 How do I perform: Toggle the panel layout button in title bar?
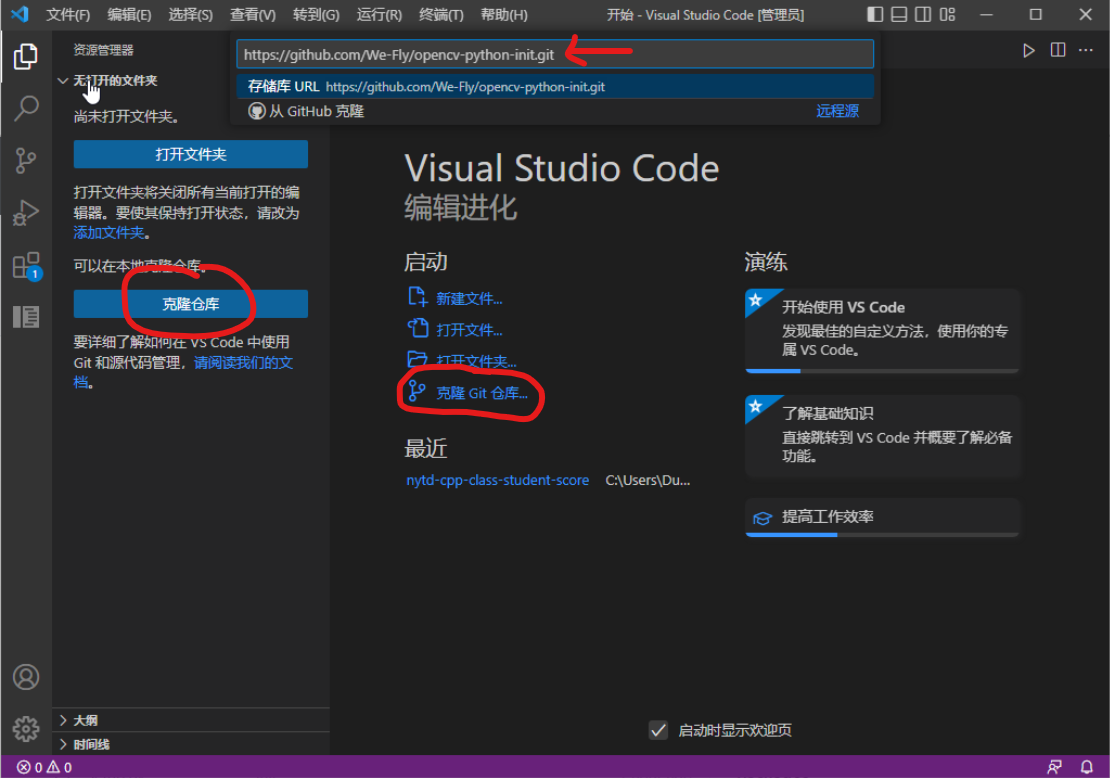pyautogui.click(x=899, y=15)
